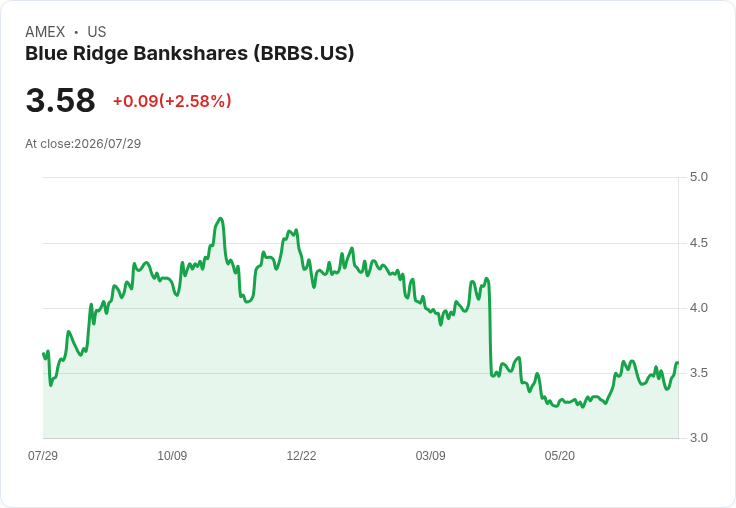Image resolution: width=736 pixels, height=508 pixels.
Task: Click the +0.09(+2.58%) price change
Action: pyautogui.click(x=172, y=101)
